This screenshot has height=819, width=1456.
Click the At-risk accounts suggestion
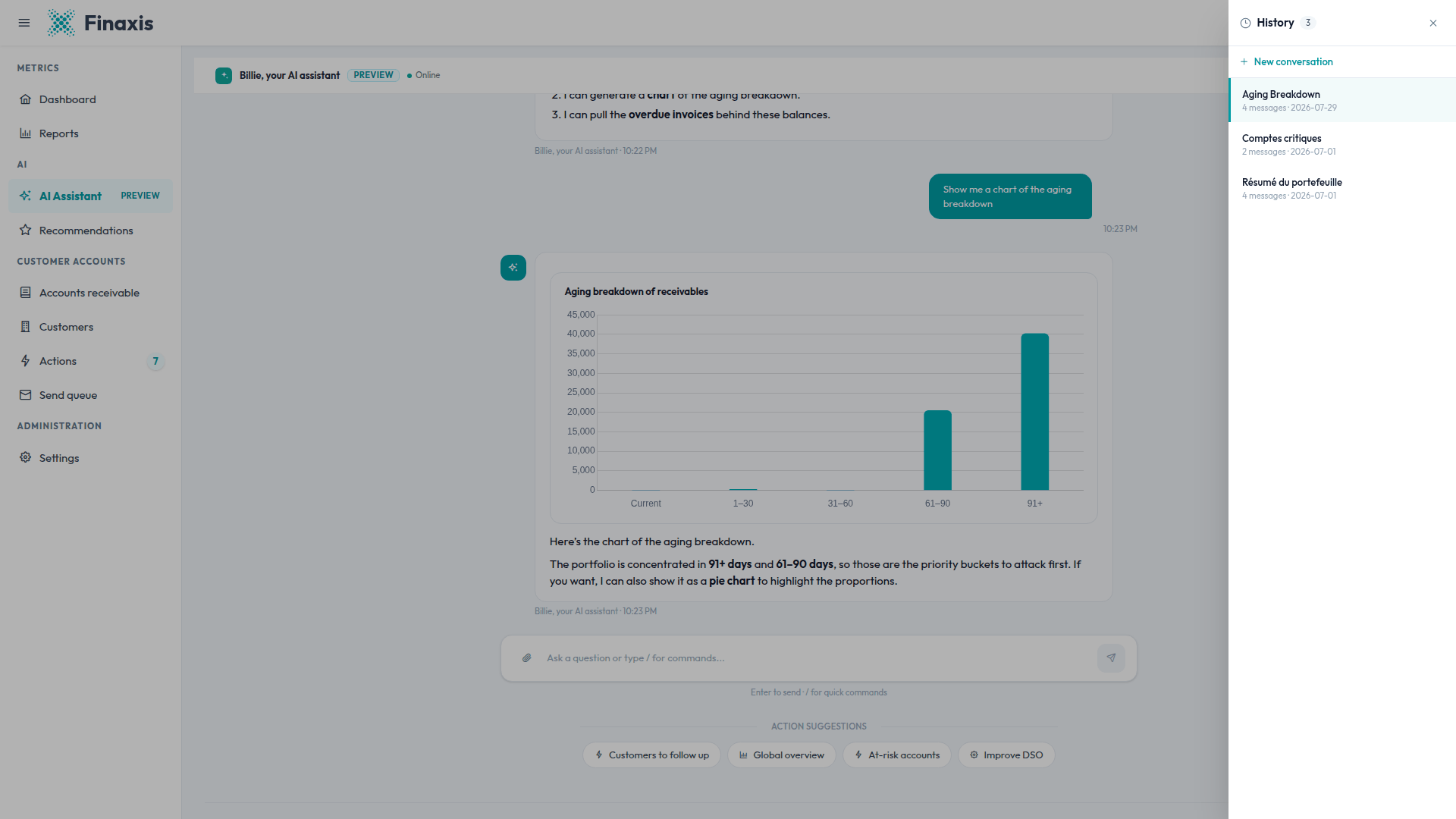(x=896, y=755)
